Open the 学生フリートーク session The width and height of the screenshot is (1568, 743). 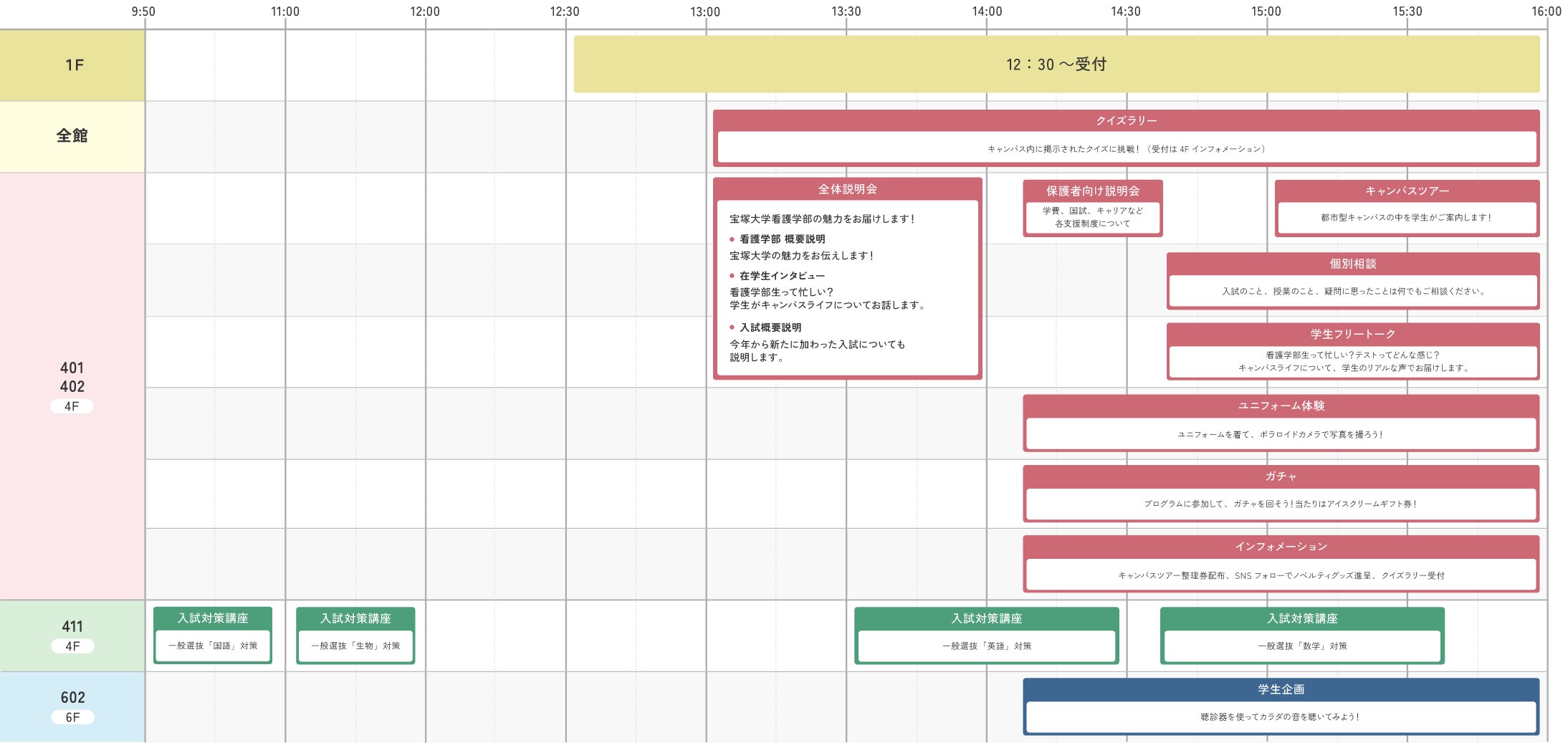tap(1352, 351)
